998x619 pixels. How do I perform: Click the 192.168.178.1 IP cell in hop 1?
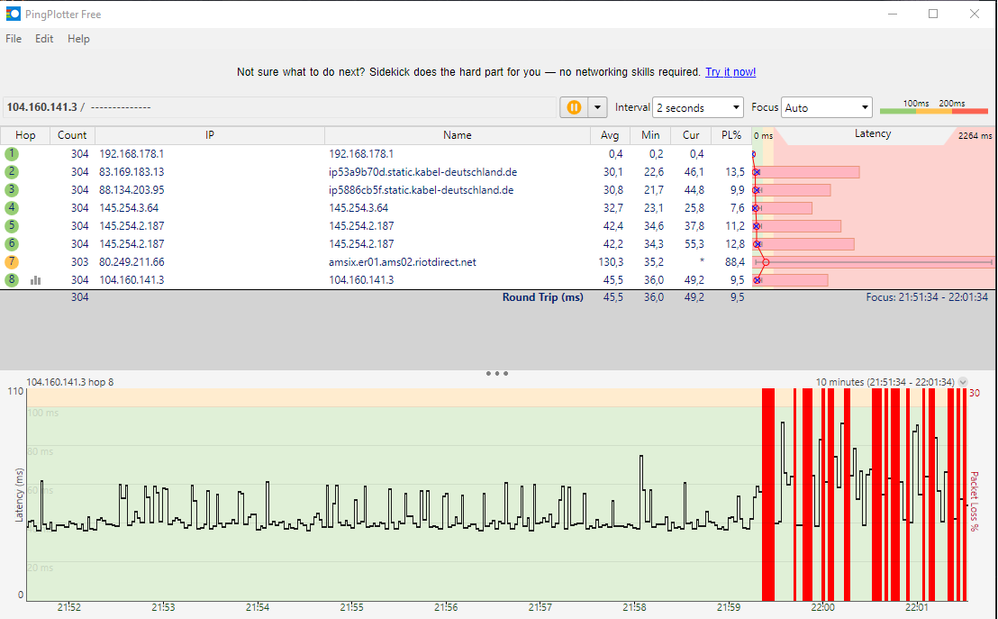tap(132, 154)
